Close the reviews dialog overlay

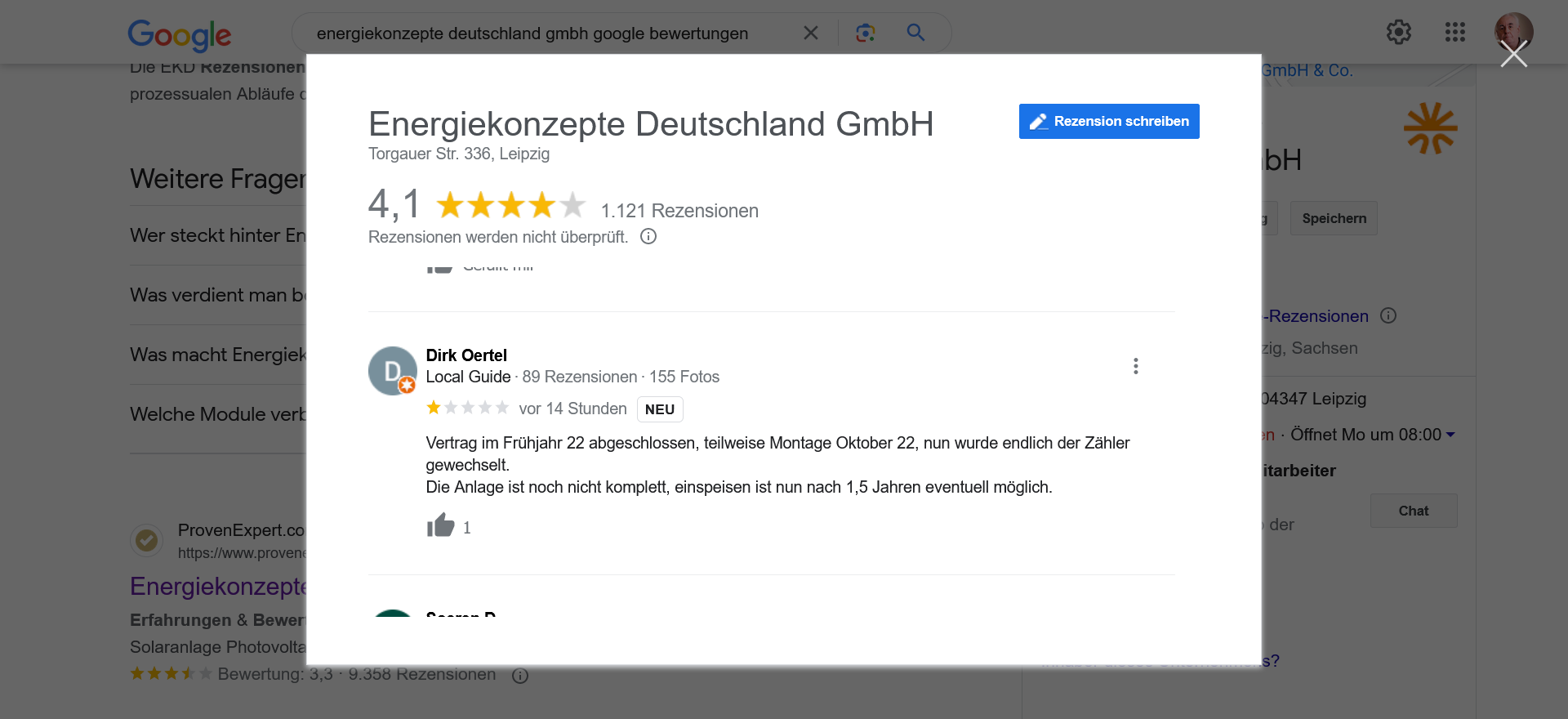coord(1513,55)
